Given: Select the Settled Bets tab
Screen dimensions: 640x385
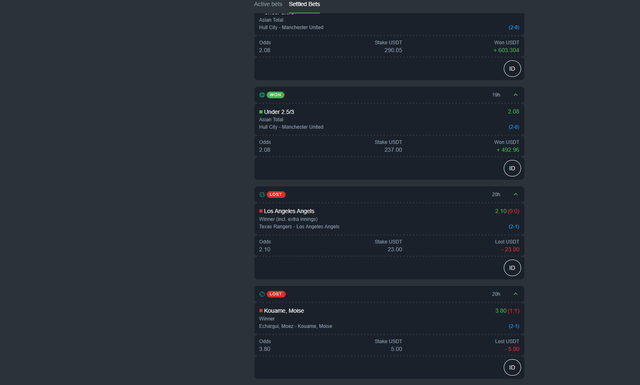Looking at the screenshot, I should point(304,4).
